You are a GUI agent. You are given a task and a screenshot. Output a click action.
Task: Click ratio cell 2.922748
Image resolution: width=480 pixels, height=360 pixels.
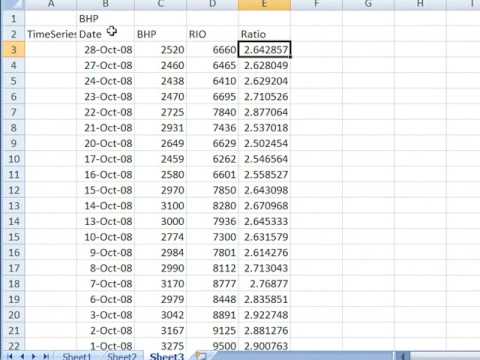coord(264,315)
